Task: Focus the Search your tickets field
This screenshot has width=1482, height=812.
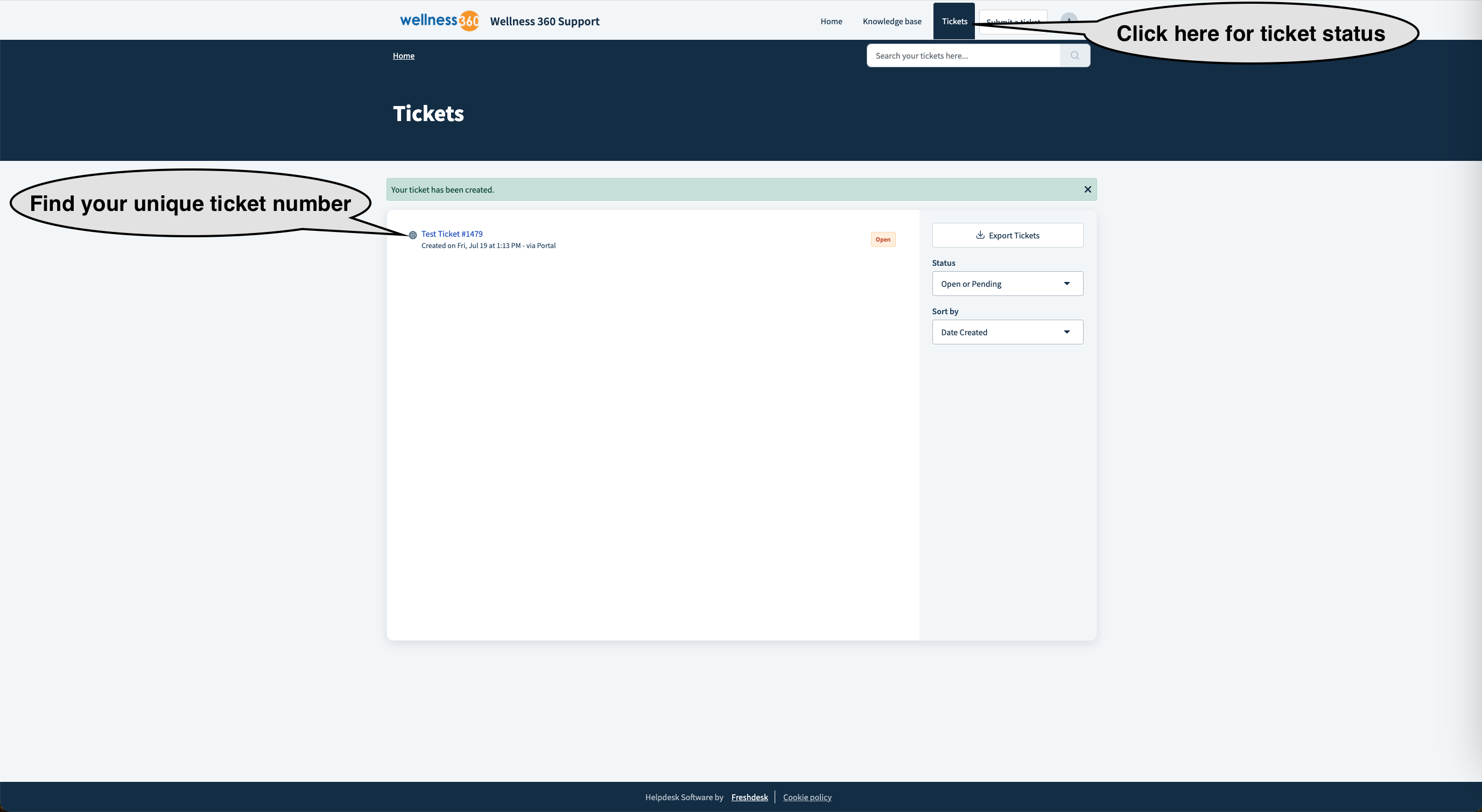Action: pyautogui.click(x=963, y=56)
